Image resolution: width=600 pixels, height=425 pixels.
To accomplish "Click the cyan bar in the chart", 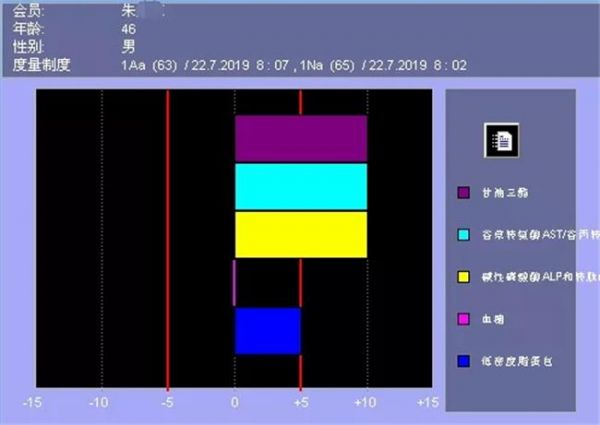I will click(300, 186).
